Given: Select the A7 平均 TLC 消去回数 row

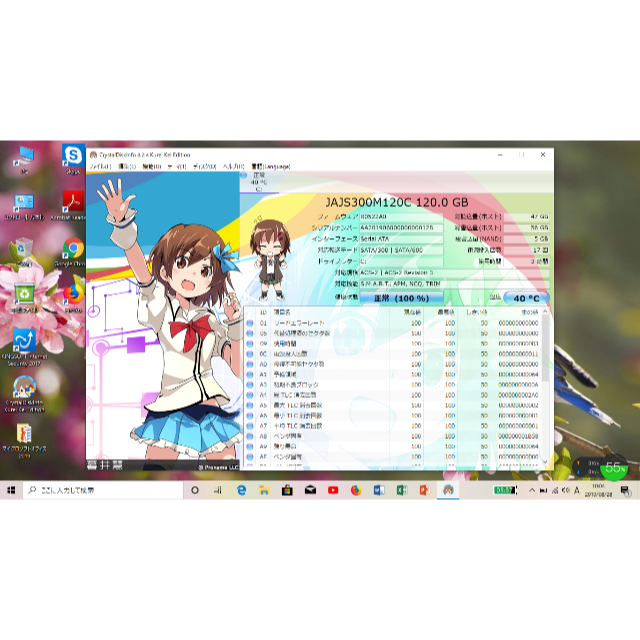Looking at the screenshot, I should tap(393, 426).
